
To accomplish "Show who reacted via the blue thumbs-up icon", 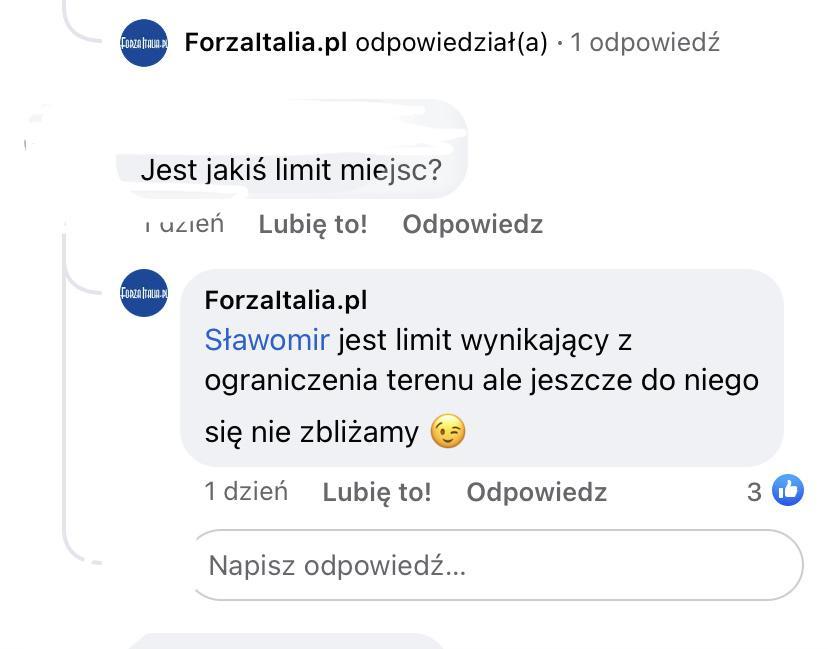I will [x=788, y=490].
